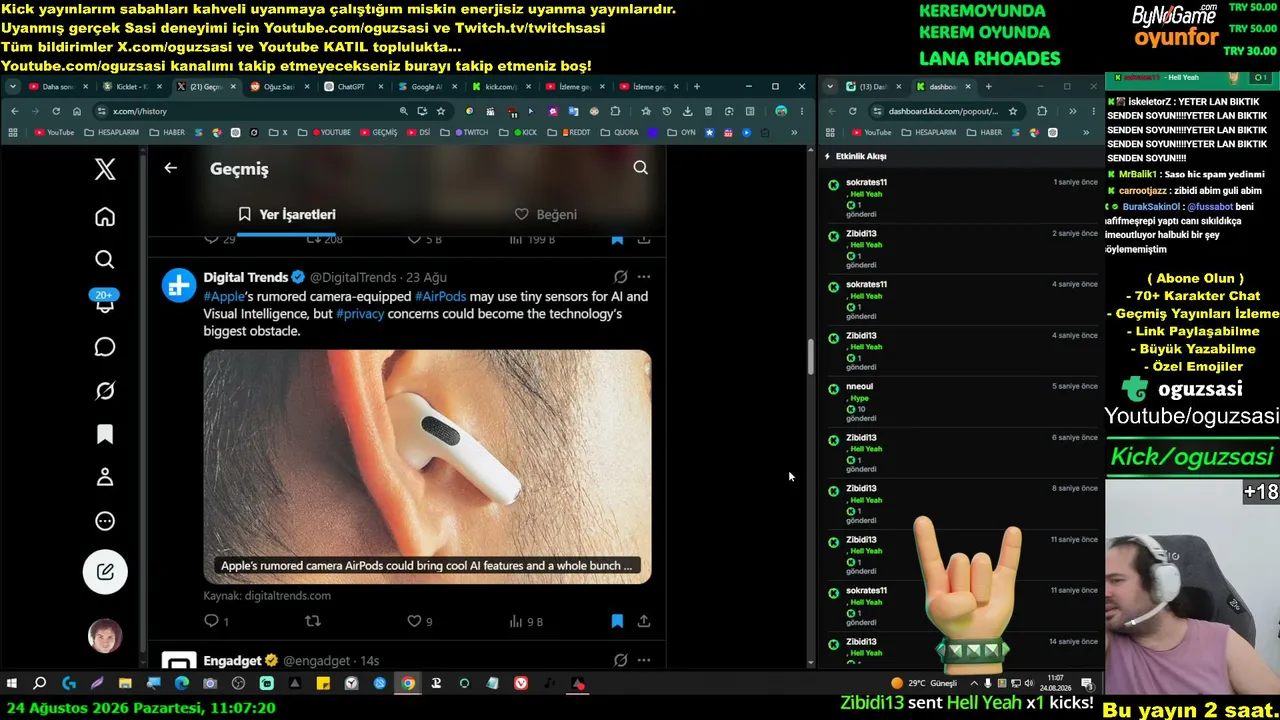
Task: Open new tab in X browser window
Action: coord(697,87)
